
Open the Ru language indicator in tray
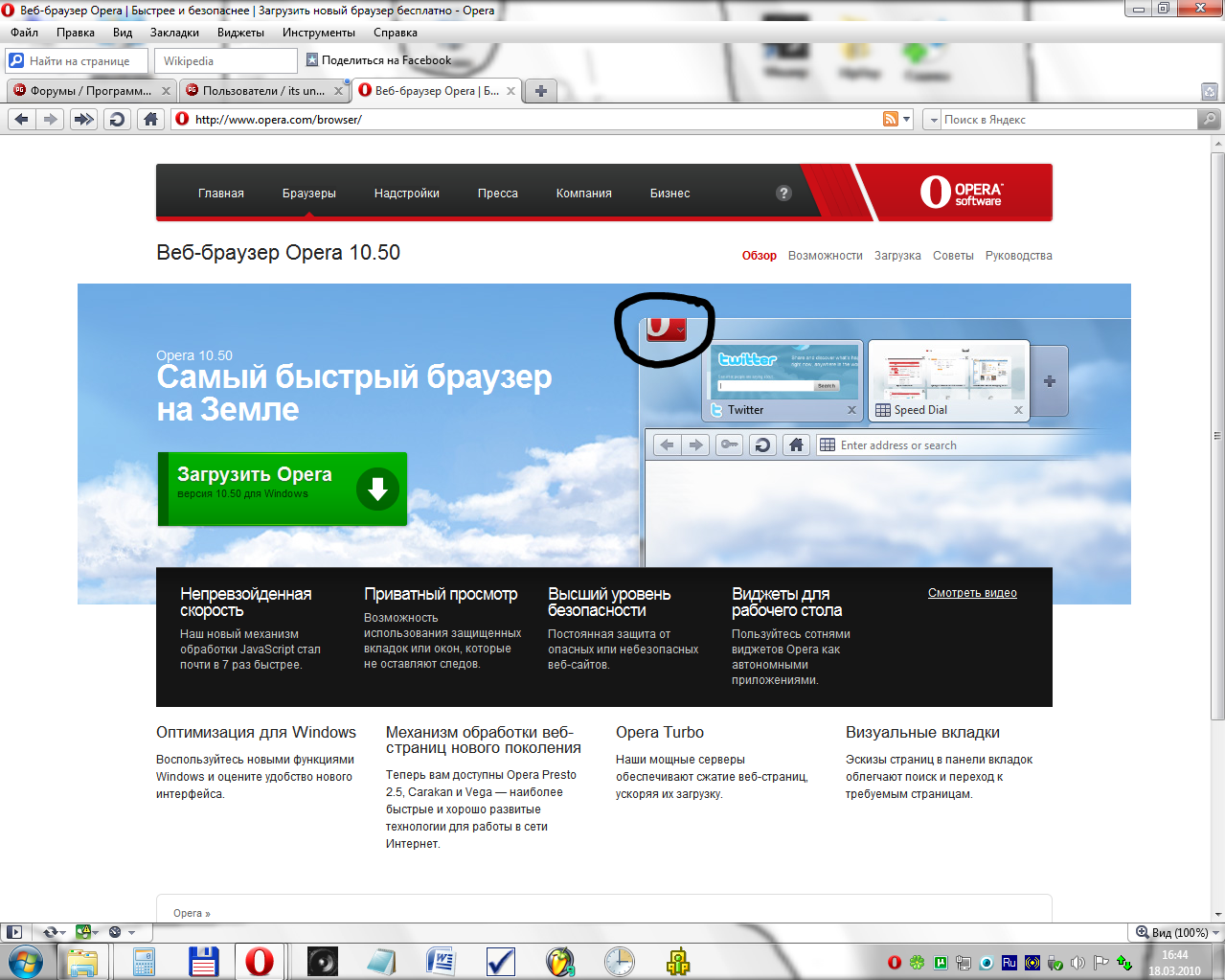pos(1009,963)
